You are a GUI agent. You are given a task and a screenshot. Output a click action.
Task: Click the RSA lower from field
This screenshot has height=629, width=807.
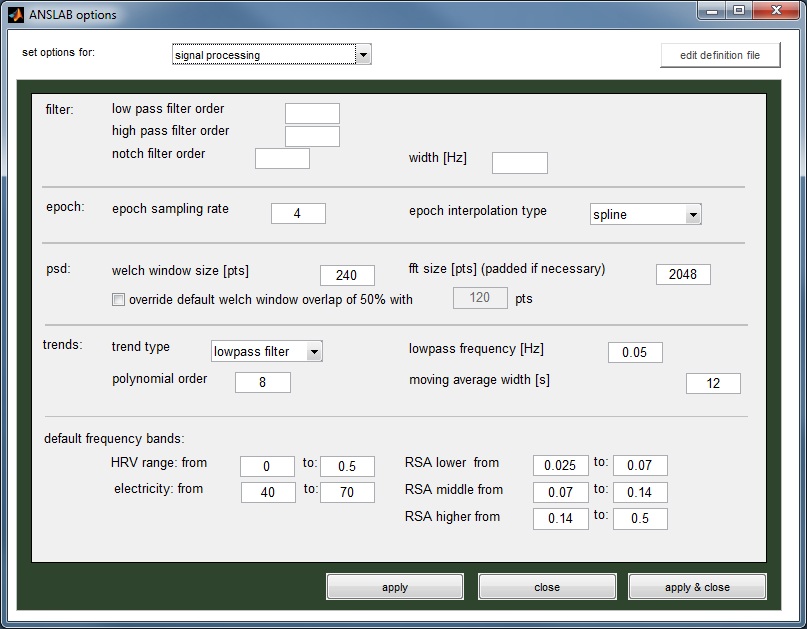point(560,465)
